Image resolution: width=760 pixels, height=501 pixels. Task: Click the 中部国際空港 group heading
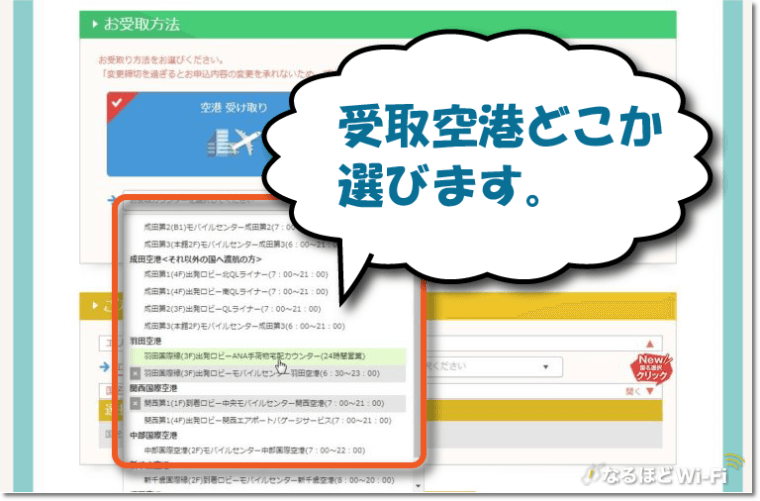pyautogui.click(x=154, y=436)
